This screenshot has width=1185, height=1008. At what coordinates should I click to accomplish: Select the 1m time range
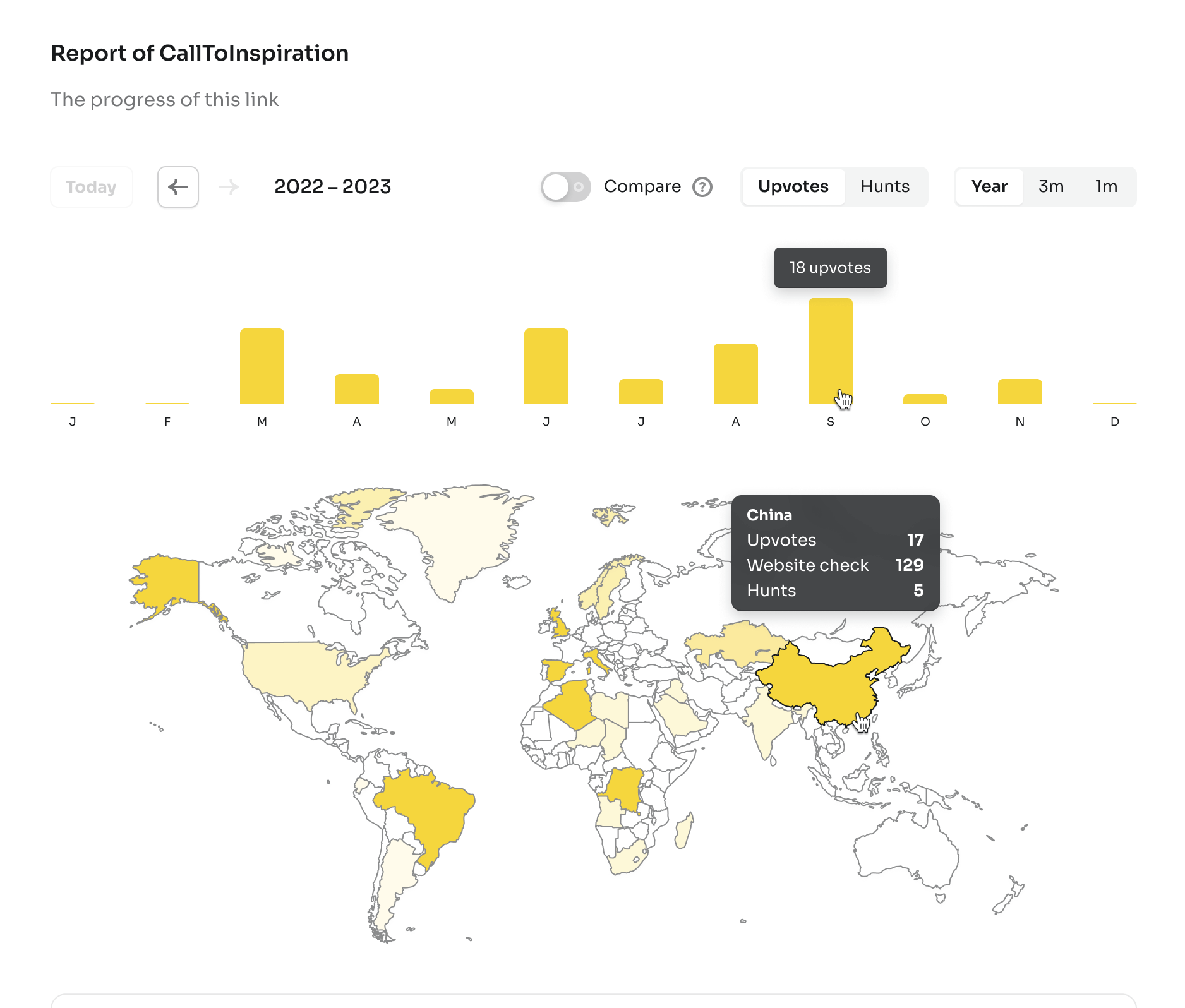[1106, 187]
